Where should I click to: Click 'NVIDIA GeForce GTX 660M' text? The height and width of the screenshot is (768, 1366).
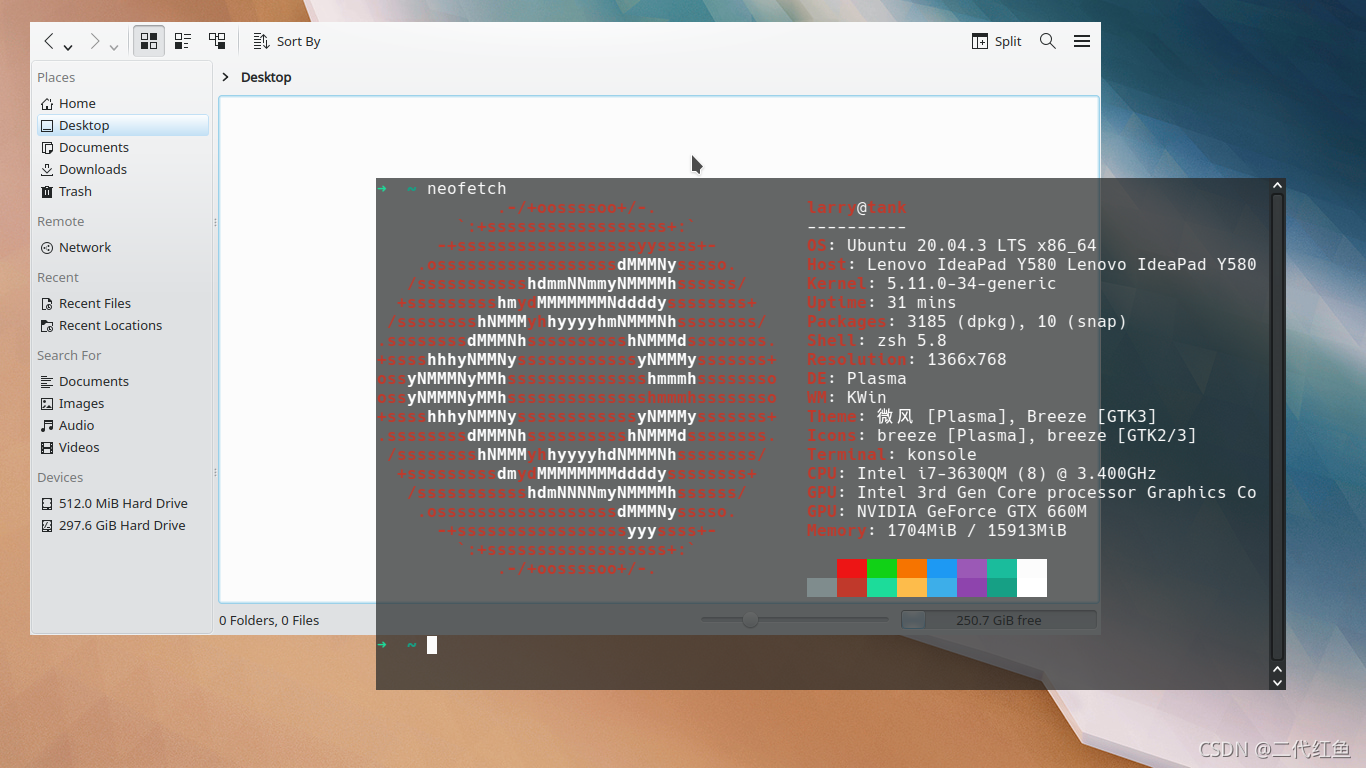tap(972, 511)
